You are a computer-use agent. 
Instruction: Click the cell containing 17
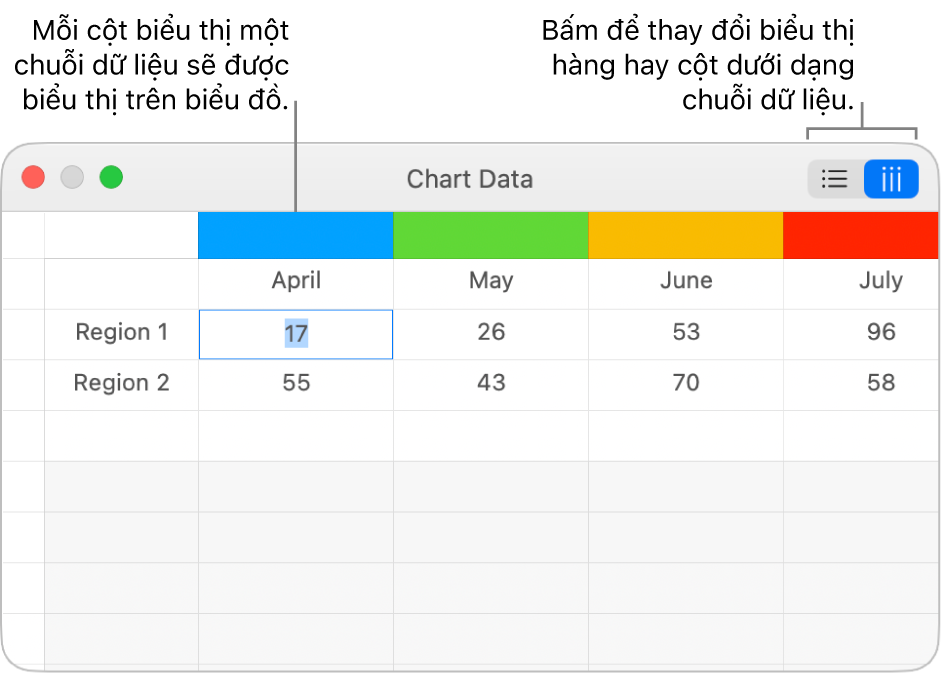[296, 333]
